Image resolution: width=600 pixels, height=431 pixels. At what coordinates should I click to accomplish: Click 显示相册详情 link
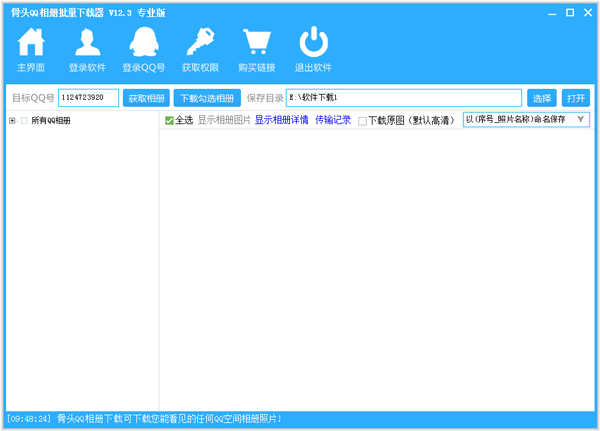click(x=282, y=120)
